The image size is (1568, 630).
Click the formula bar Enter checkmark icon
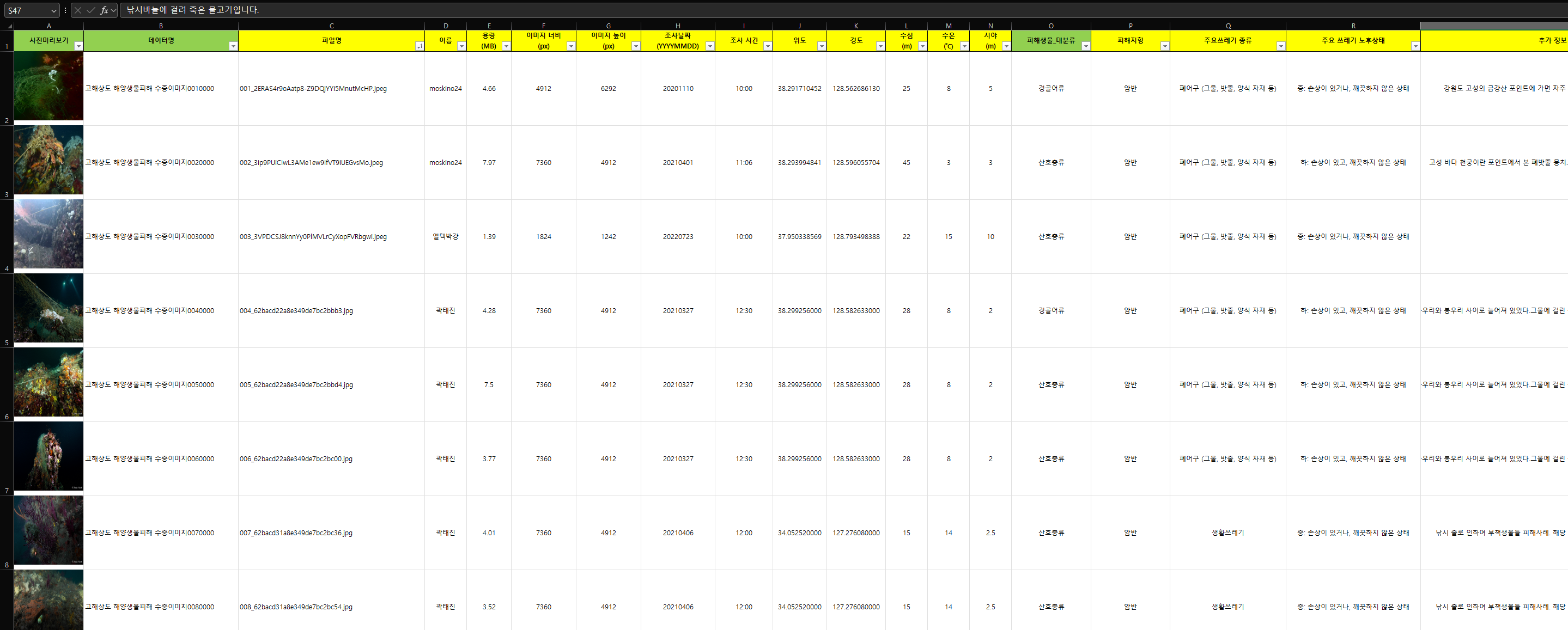point(90,10)
